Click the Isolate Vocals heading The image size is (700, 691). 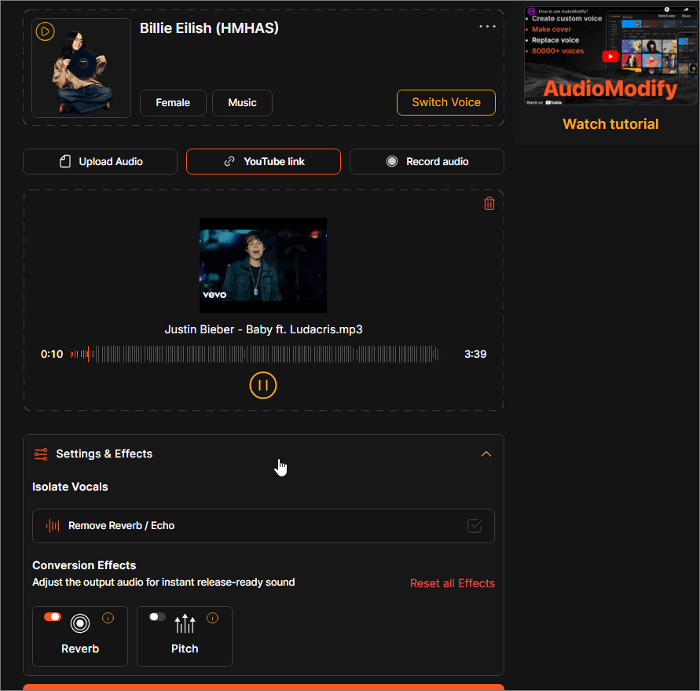70,487
